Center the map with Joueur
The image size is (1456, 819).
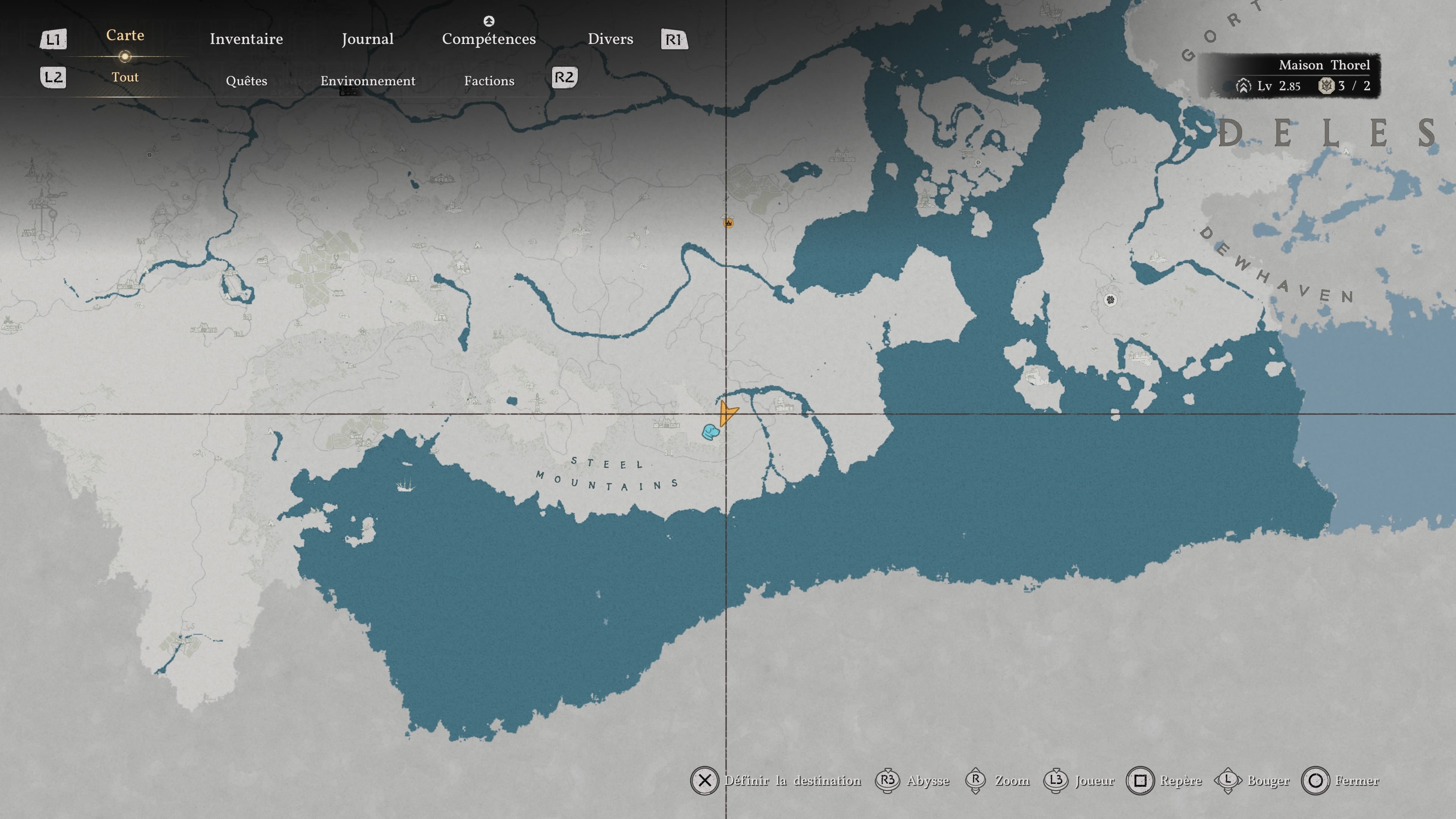1095,781
